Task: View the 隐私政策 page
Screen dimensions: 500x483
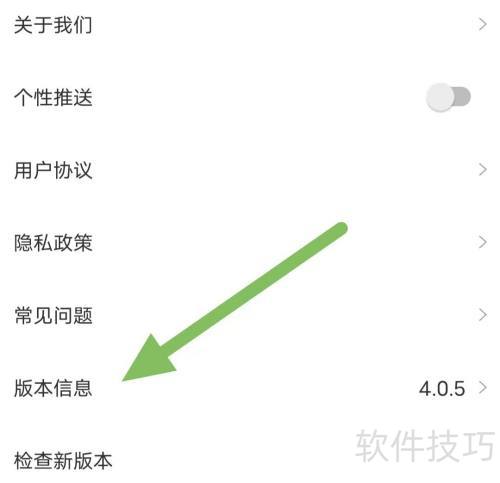Action: [250, 242]
